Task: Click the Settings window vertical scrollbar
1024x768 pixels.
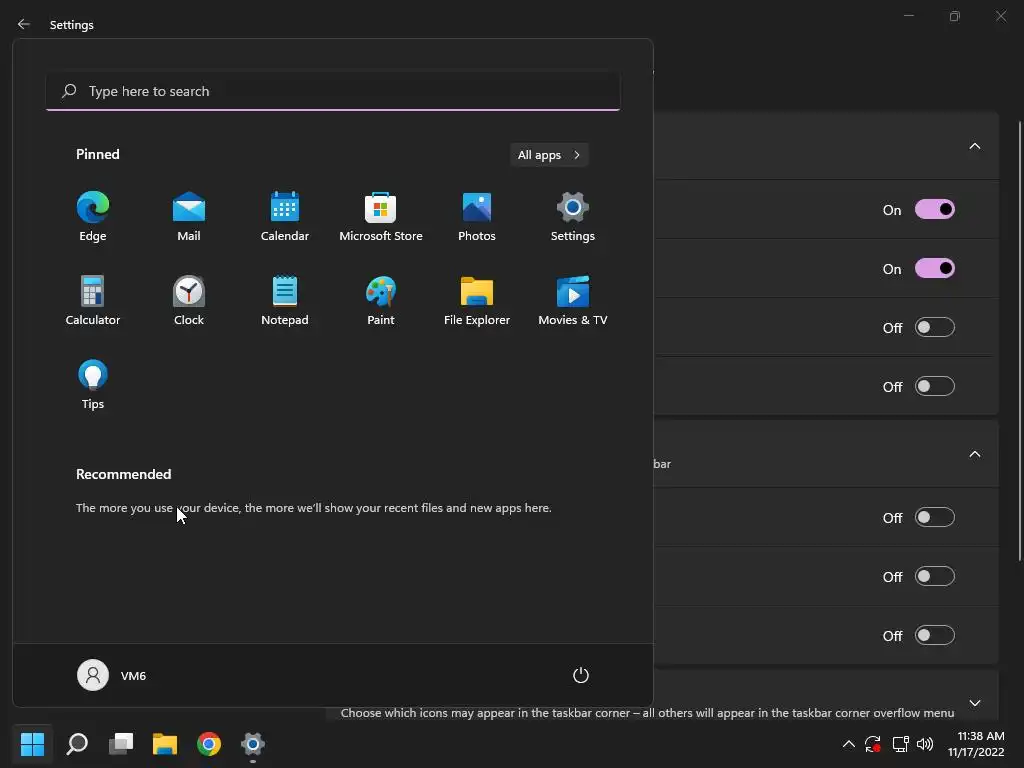Action: (1020, 340)
